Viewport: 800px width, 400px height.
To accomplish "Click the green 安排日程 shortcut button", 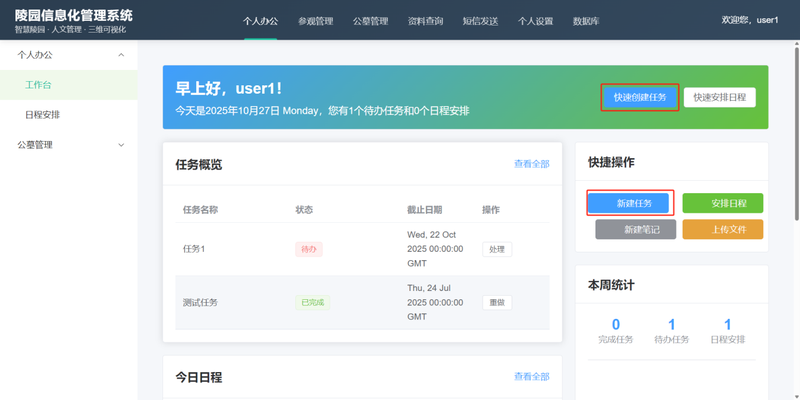I will 722,203.
